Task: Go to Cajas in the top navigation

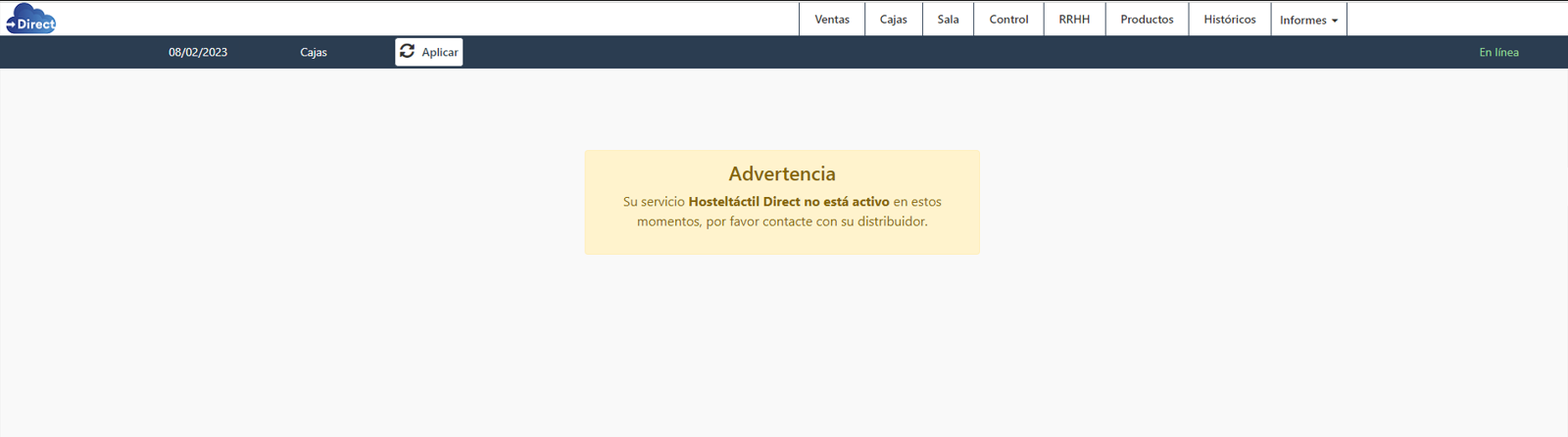Action: 893,20
